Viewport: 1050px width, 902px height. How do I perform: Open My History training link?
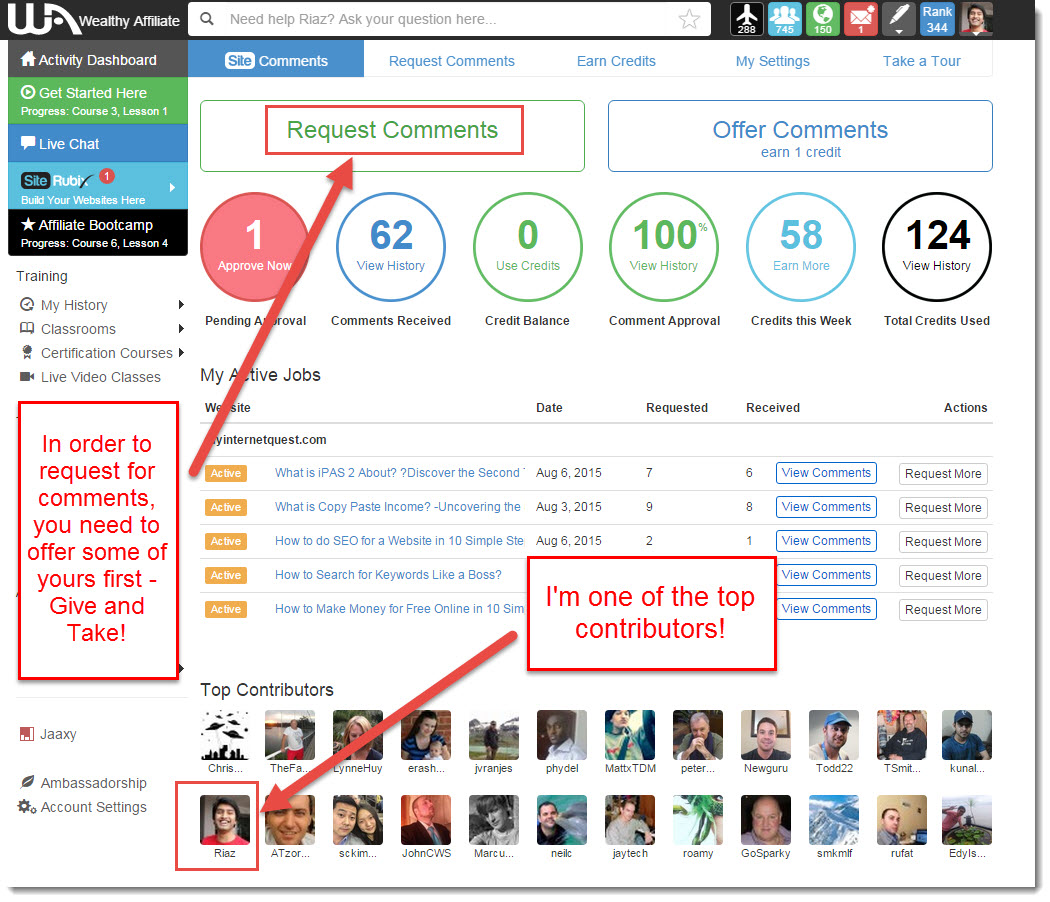(x=74, y=305)
